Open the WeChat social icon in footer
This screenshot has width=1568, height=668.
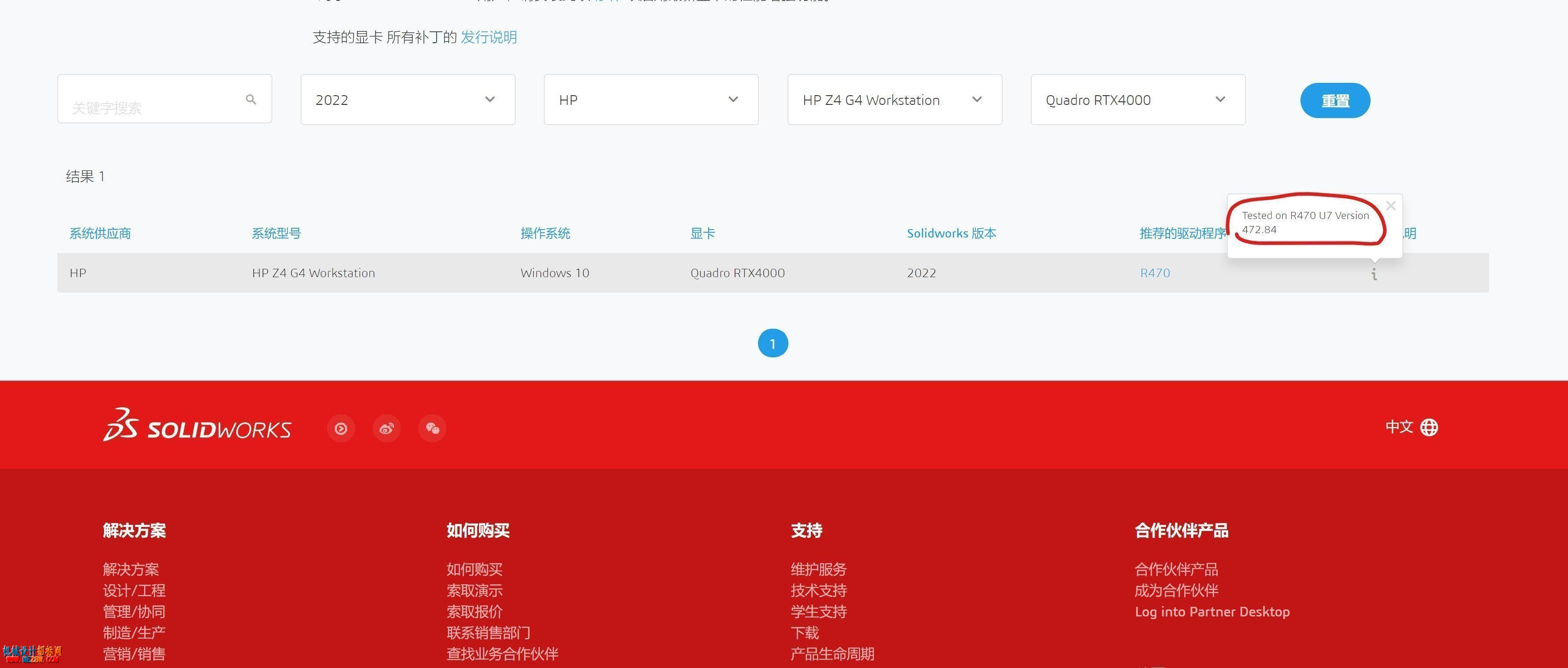point(432,428)
